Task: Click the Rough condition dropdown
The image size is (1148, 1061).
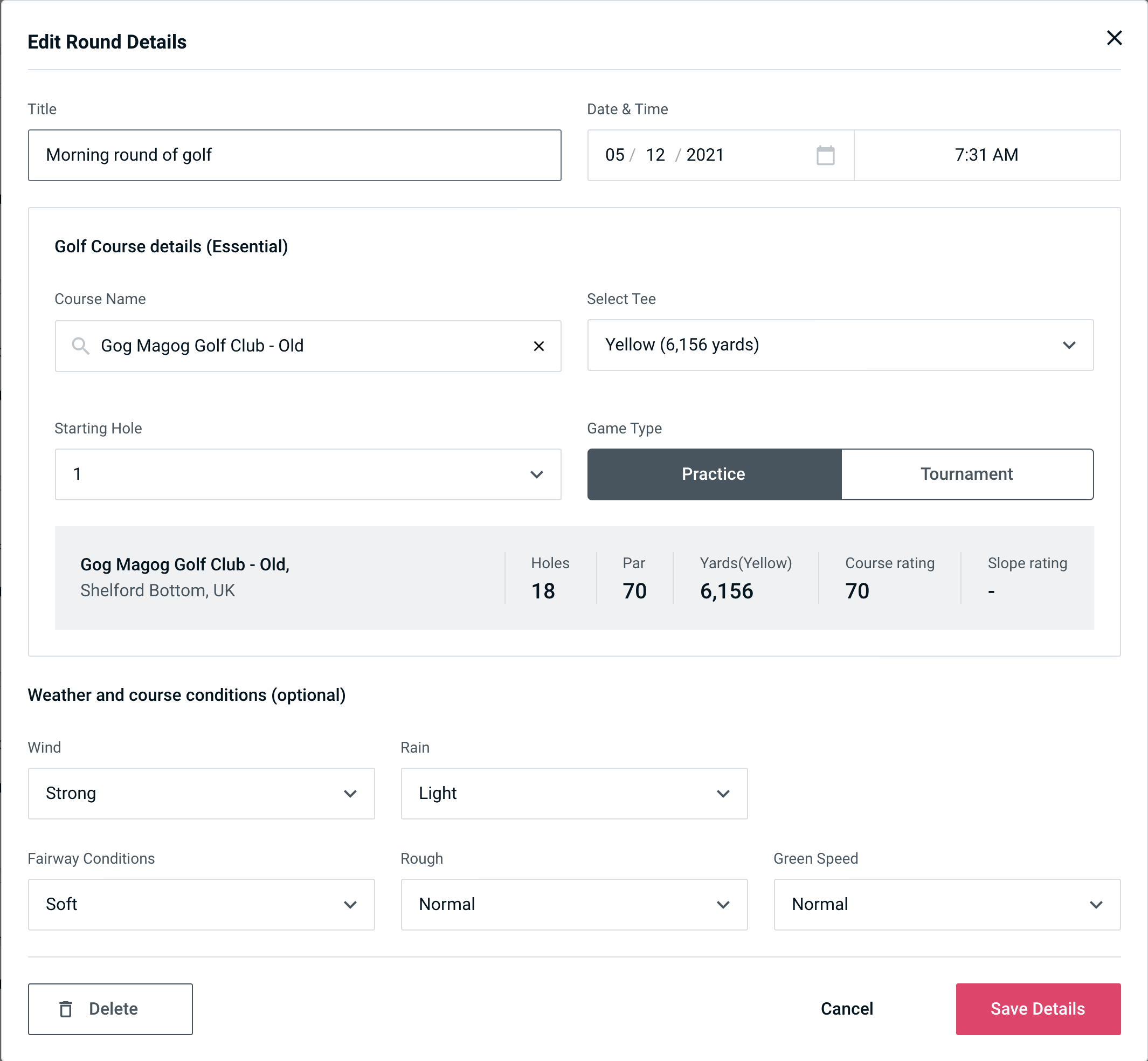Action: (x=574, y=904)
